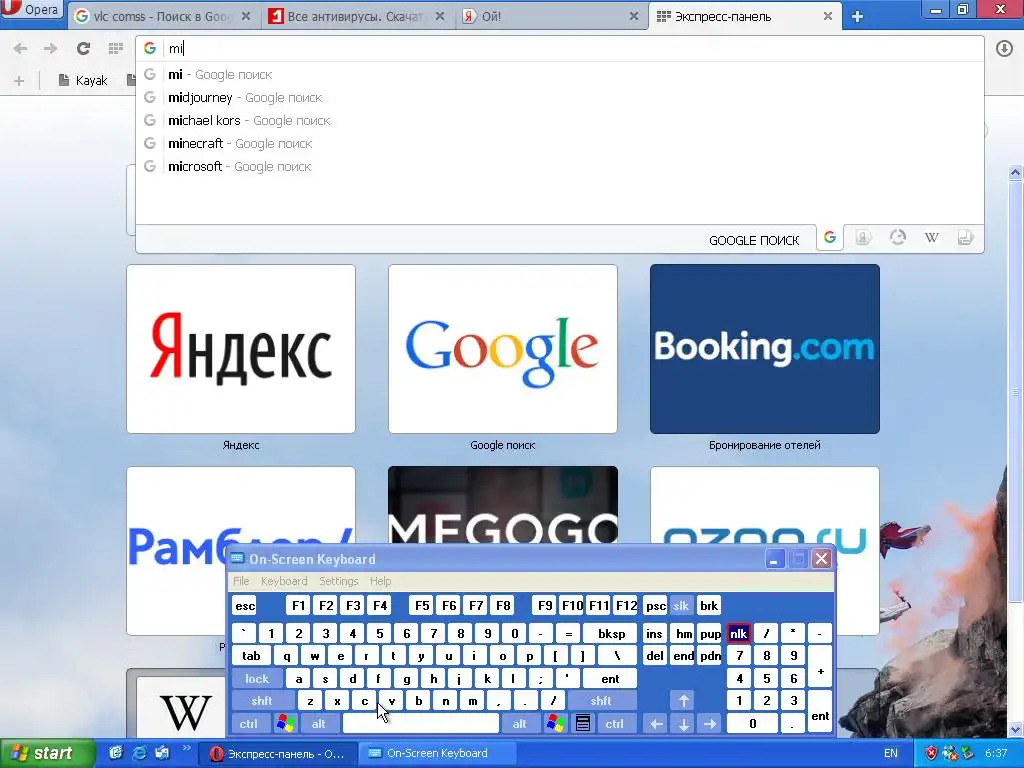1024x768 pixels.
Task: Toggle the lock Caps Lock key
Action: [257, 679]
